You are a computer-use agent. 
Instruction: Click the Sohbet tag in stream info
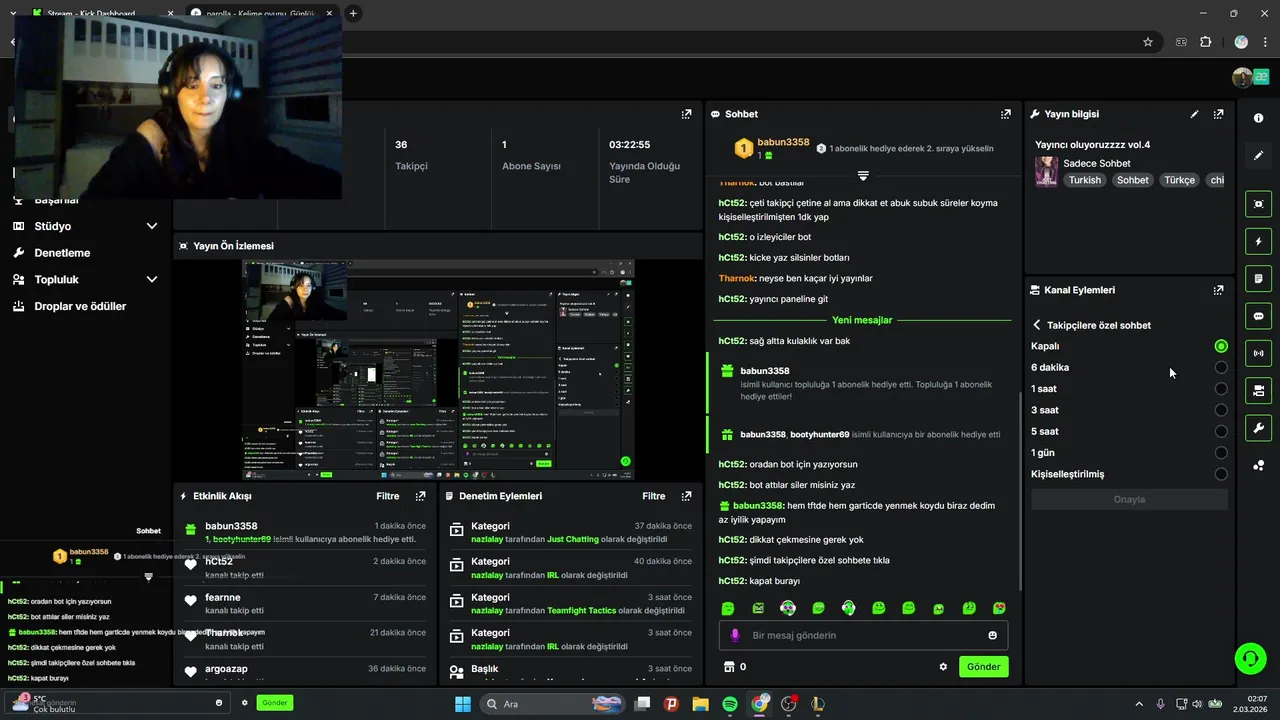(1132, 180)
